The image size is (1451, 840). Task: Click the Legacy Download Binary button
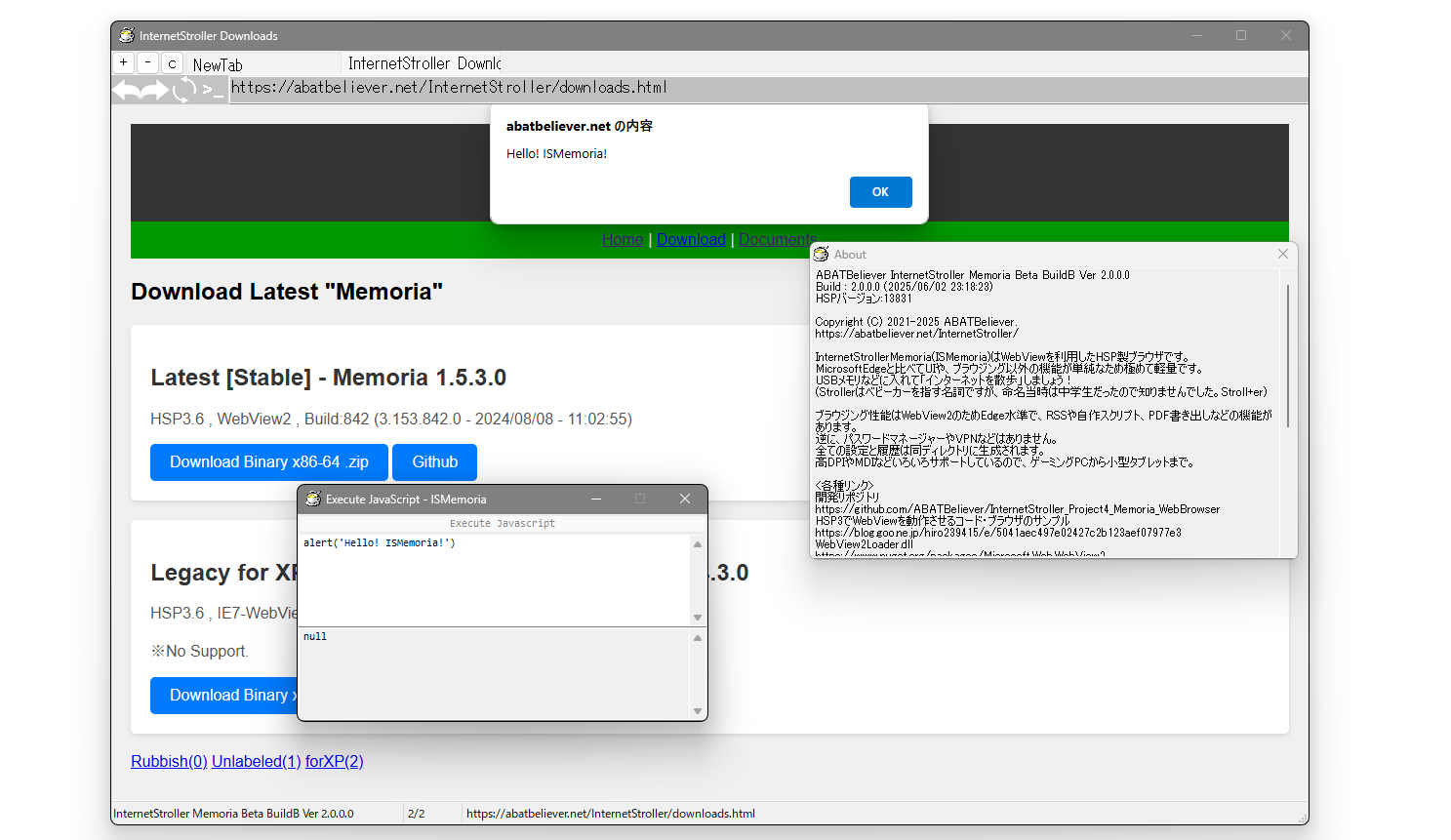tap(224, 696)
